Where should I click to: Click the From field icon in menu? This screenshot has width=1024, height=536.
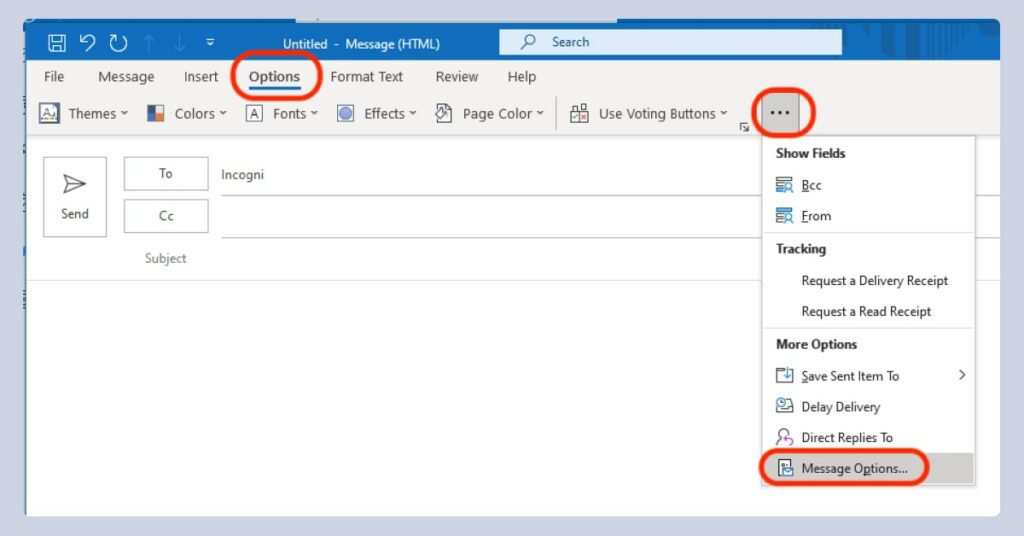(785, 216)
